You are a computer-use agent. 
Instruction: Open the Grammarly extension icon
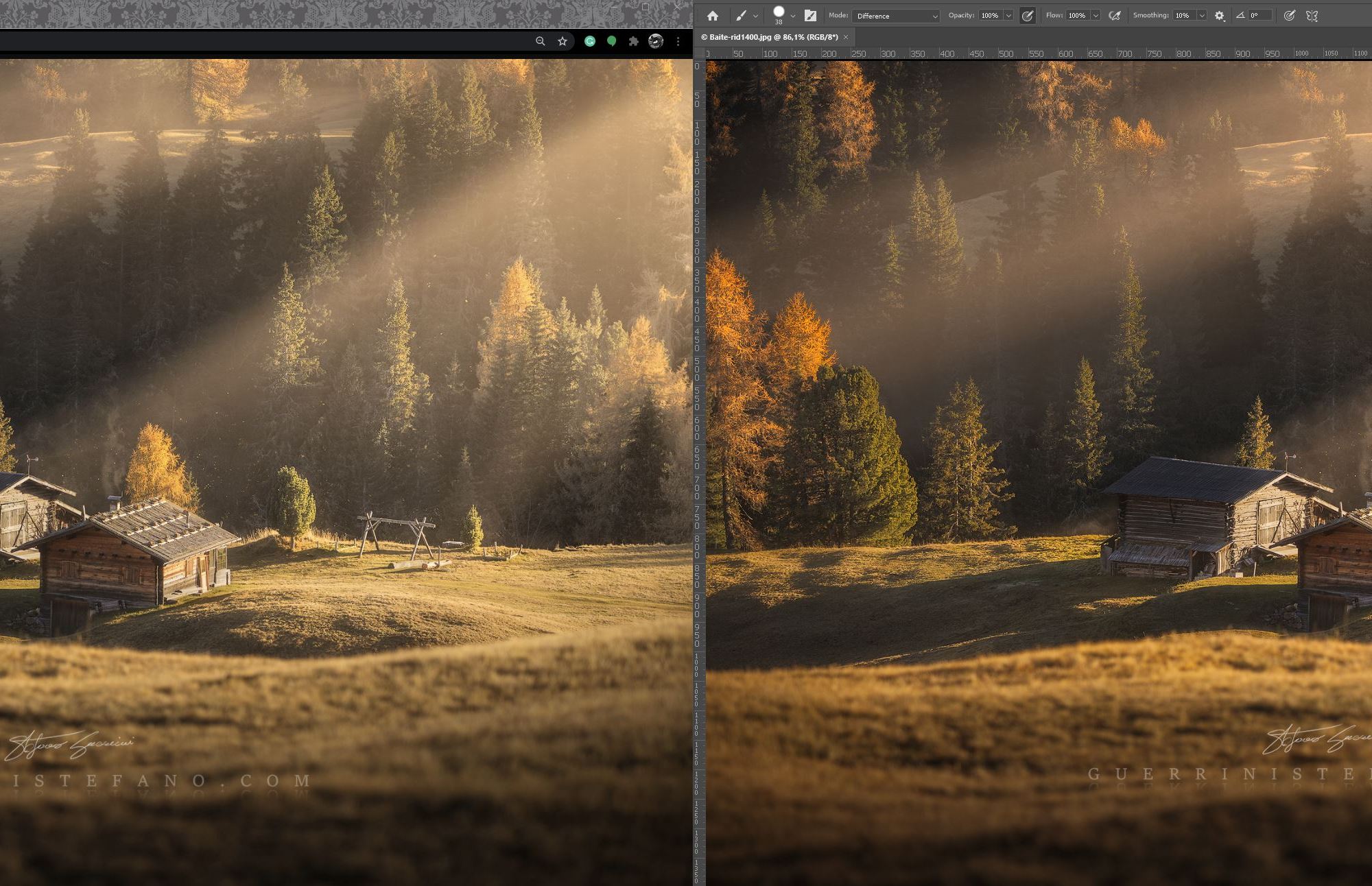(589, 41)
